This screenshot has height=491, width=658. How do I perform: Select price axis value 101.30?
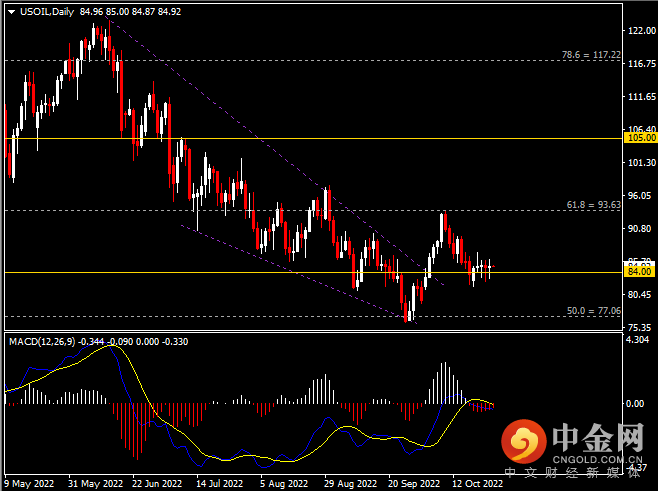point(642,162)
